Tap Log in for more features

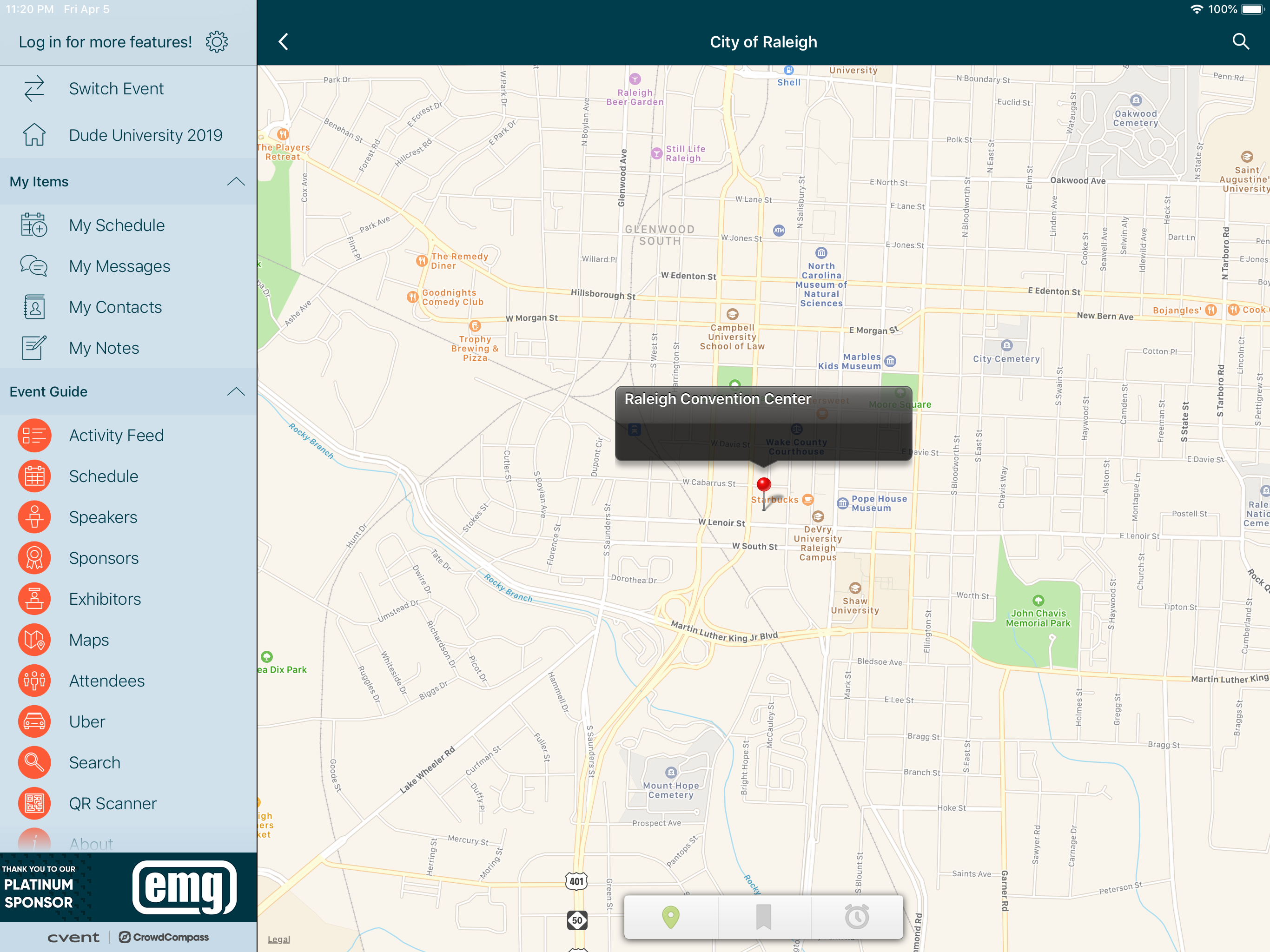click(105, 42)
